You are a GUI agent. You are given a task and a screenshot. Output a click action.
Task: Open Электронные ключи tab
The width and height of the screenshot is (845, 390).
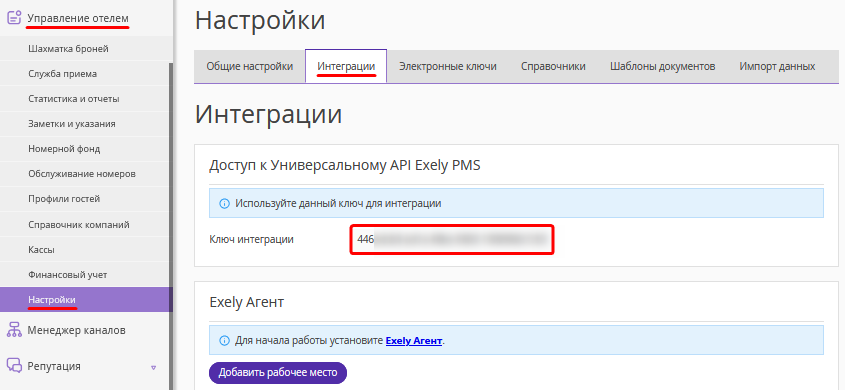(x=447, y=66)
